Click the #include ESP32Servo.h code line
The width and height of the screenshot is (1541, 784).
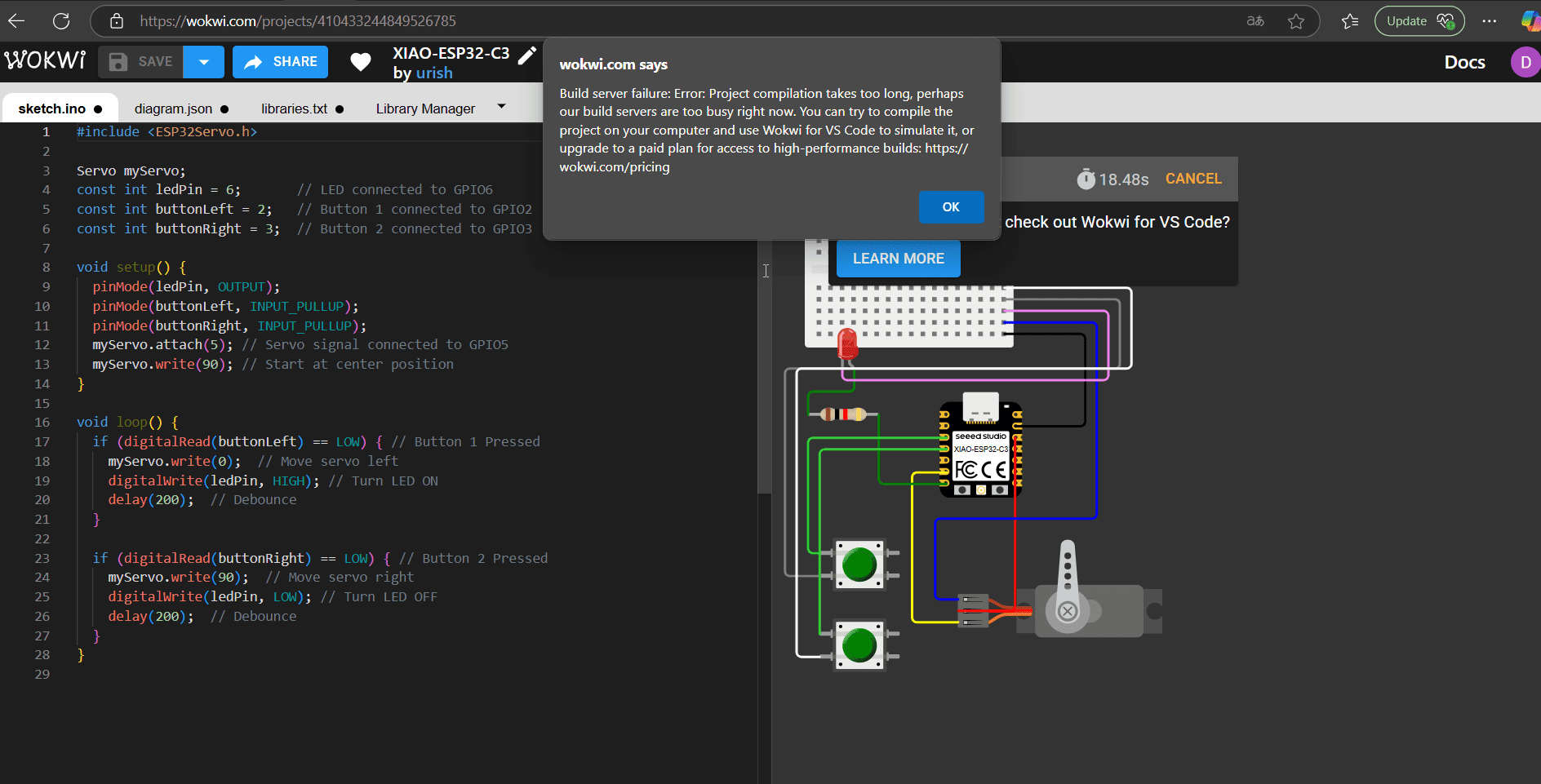pos(167,131)
